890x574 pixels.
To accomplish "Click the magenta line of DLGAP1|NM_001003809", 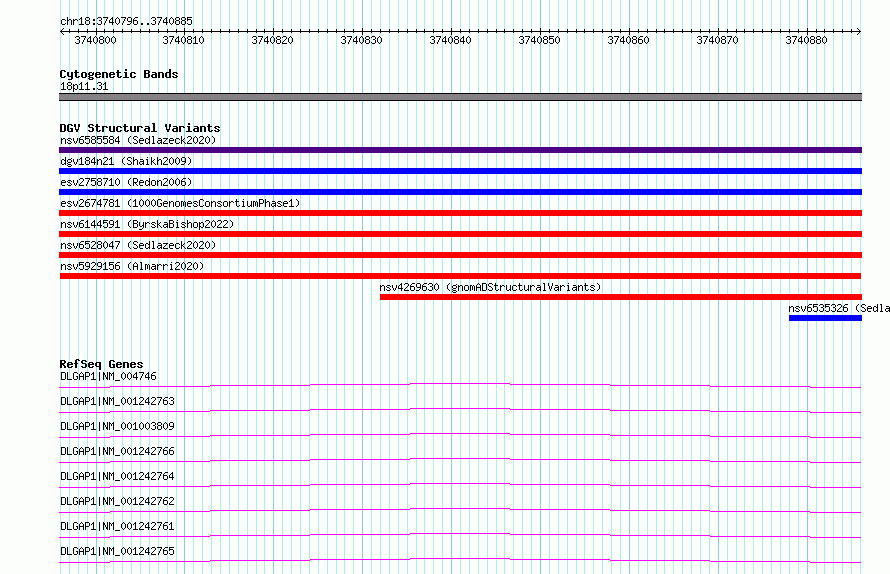I will click(x=460, y=435).
